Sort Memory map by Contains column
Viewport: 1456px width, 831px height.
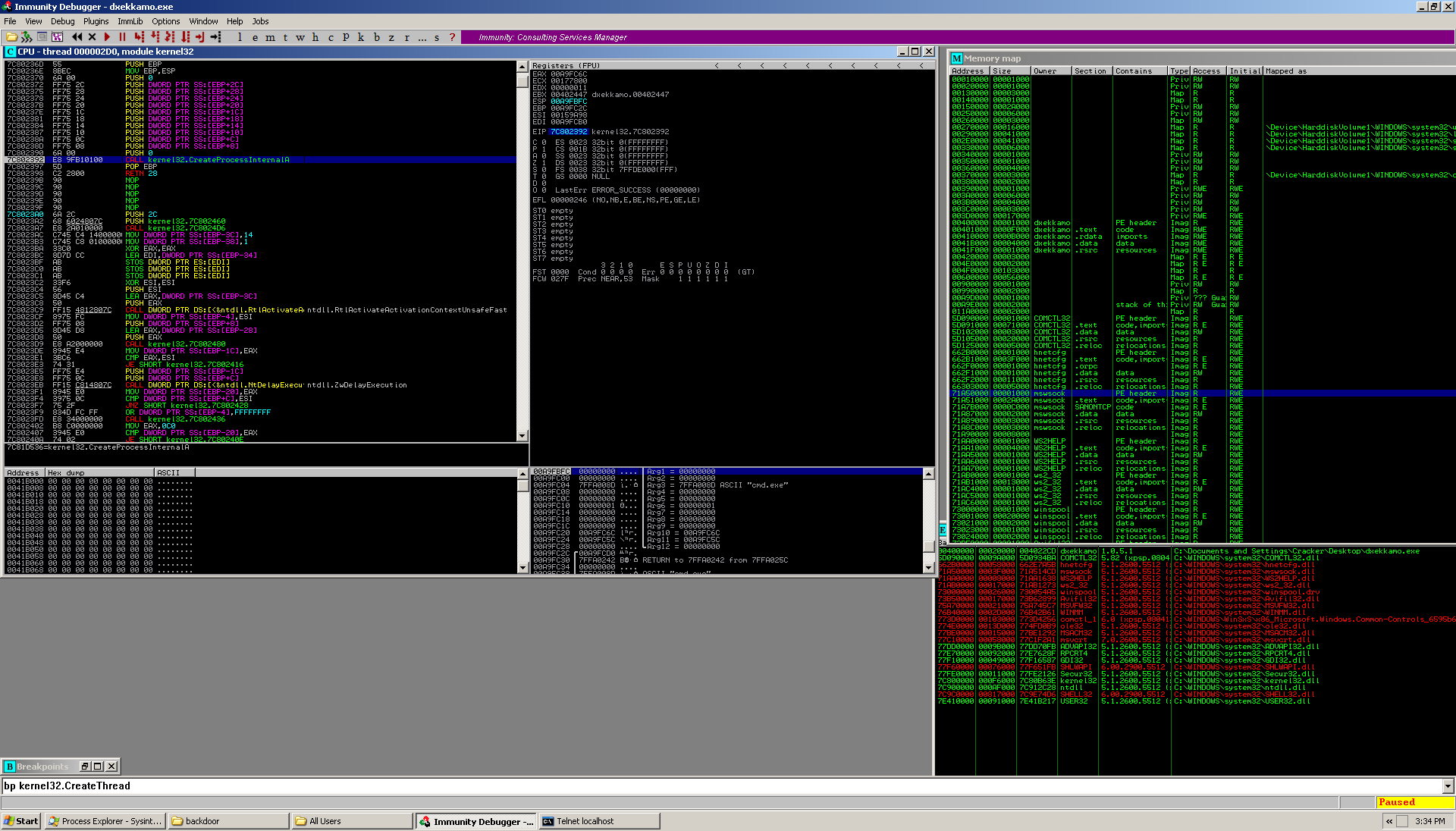(x=1141, y=71)
